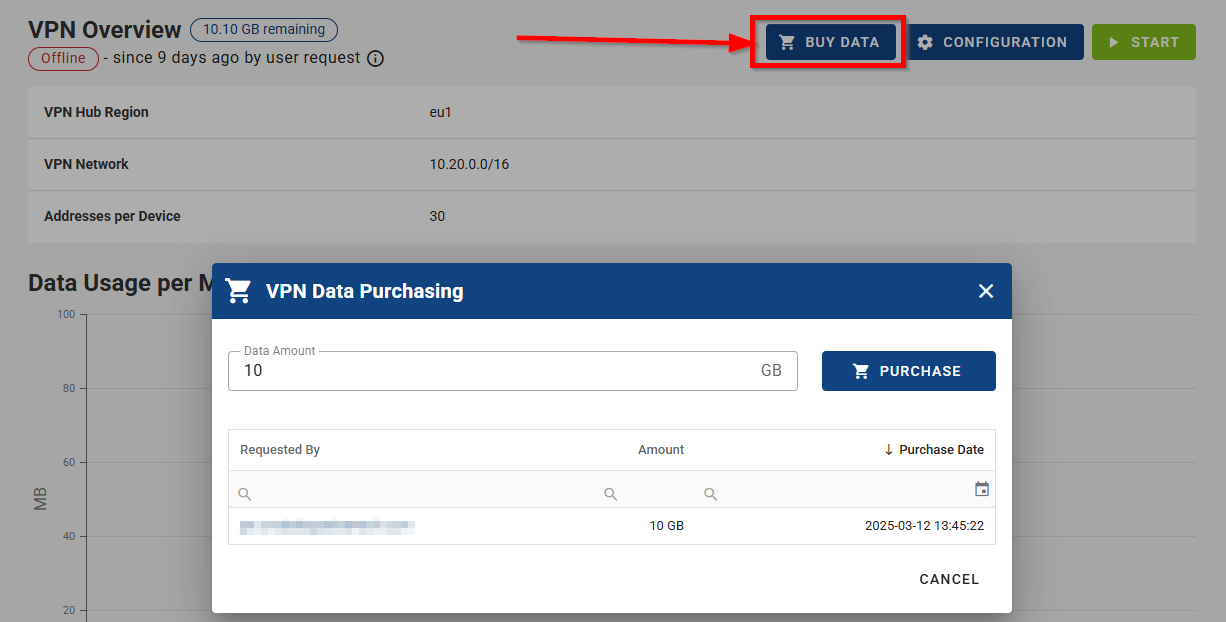Click search icon in Requested By filter

tap(245, 494)
